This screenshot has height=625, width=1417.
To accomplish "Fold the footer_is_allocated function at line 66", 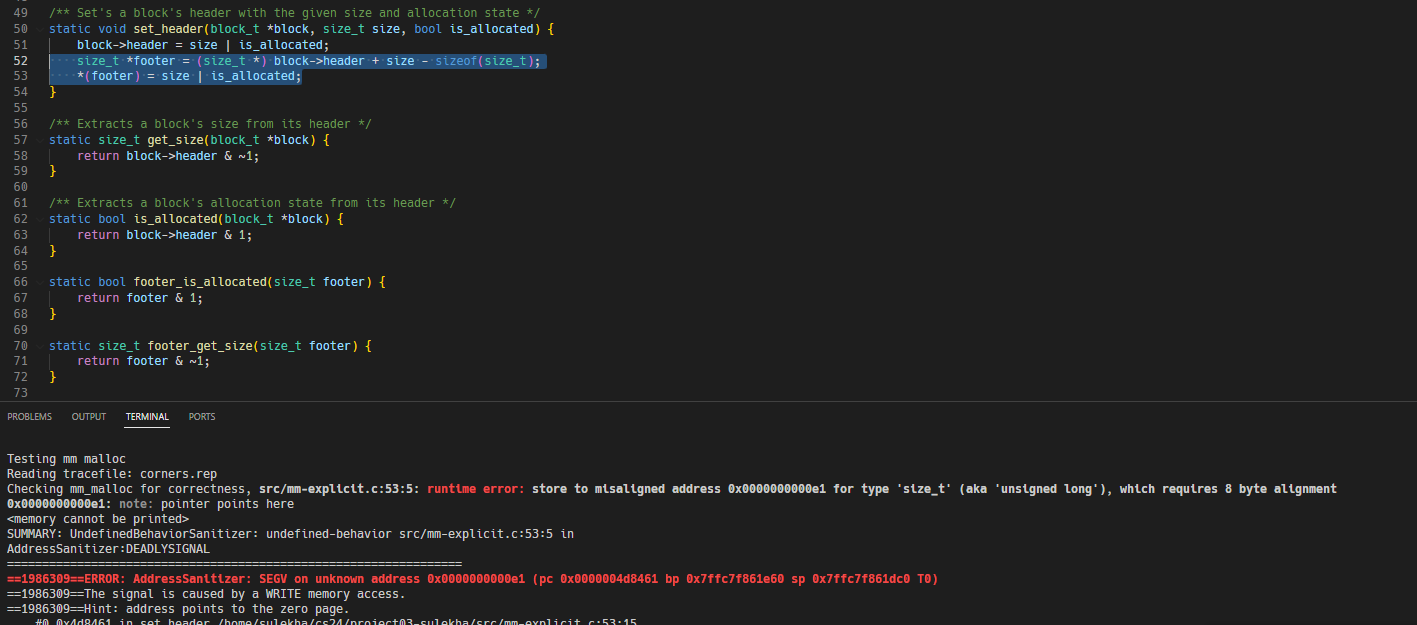I will pyautogui.click(x=38, y=282).
